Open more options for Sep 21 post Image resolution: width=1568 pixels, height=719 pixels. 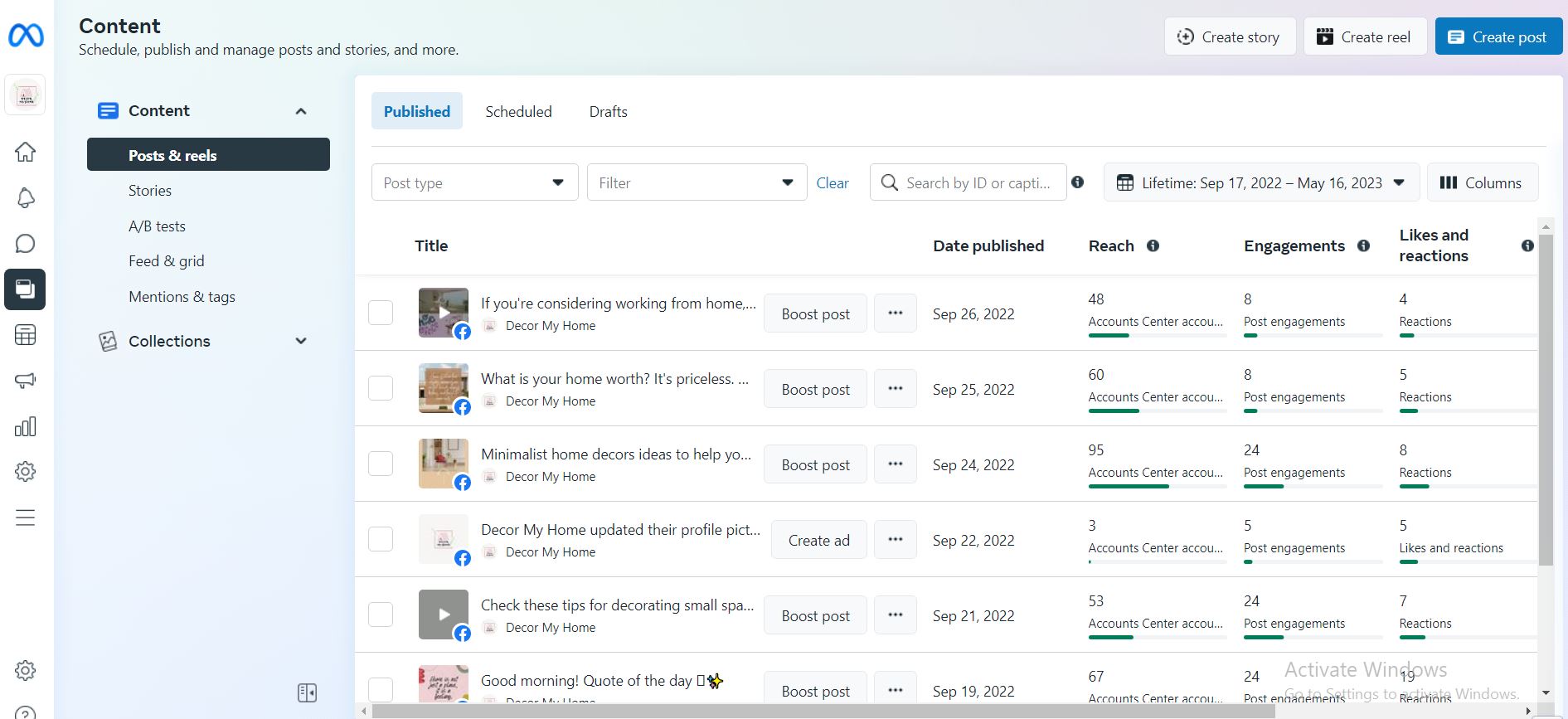896,615
